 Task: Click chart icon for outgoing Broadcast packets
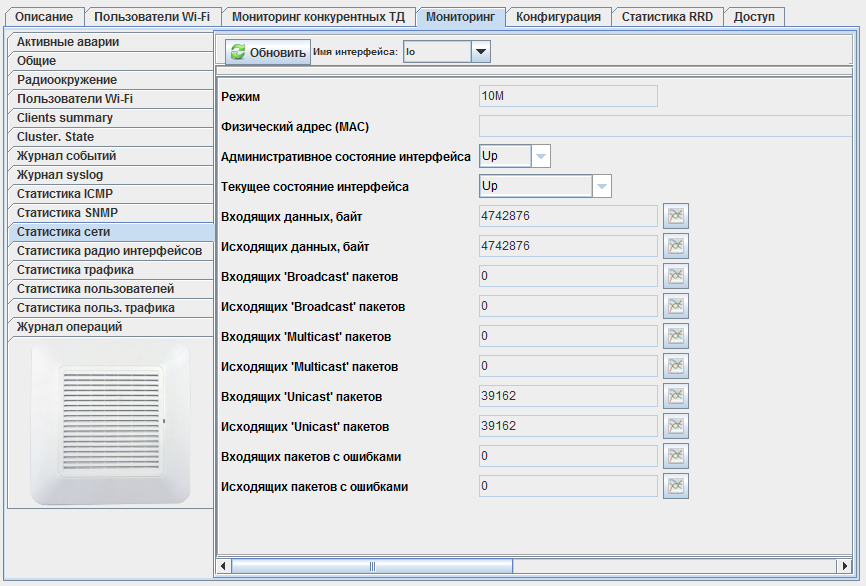point(677,306)
